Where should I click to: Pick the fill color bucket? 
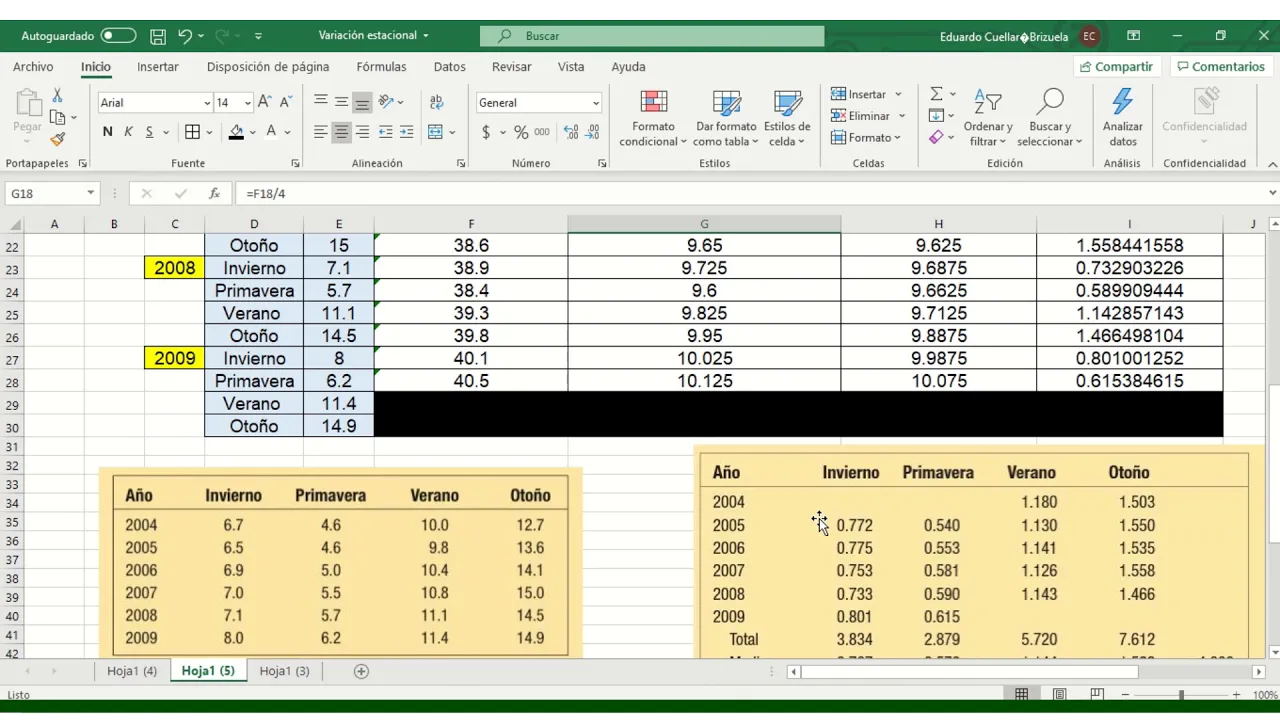[x=236, y=132]
